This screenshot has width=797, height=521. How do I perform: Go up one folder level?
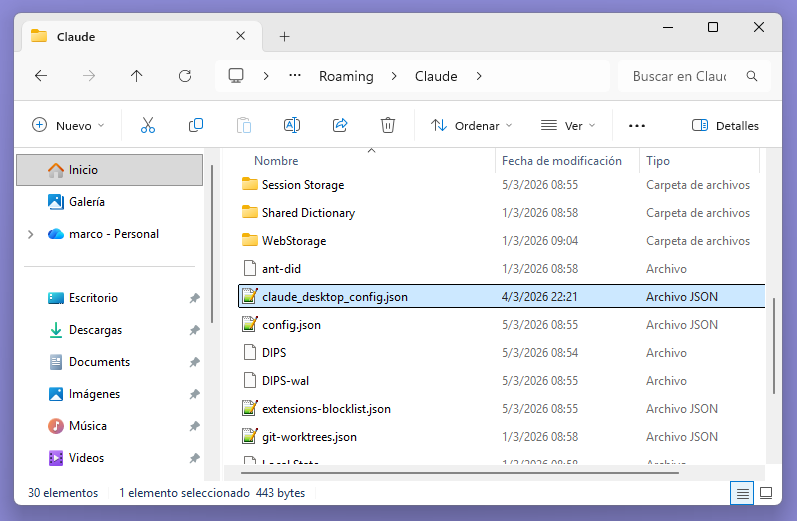tap(137, 76)
